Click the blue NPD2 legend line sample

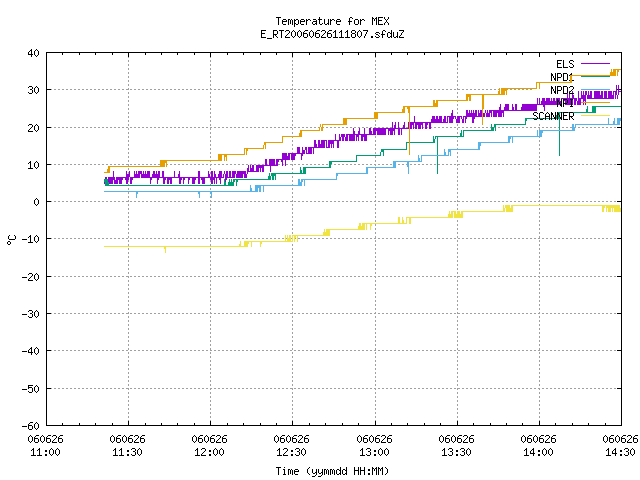[x=595, y=90]
